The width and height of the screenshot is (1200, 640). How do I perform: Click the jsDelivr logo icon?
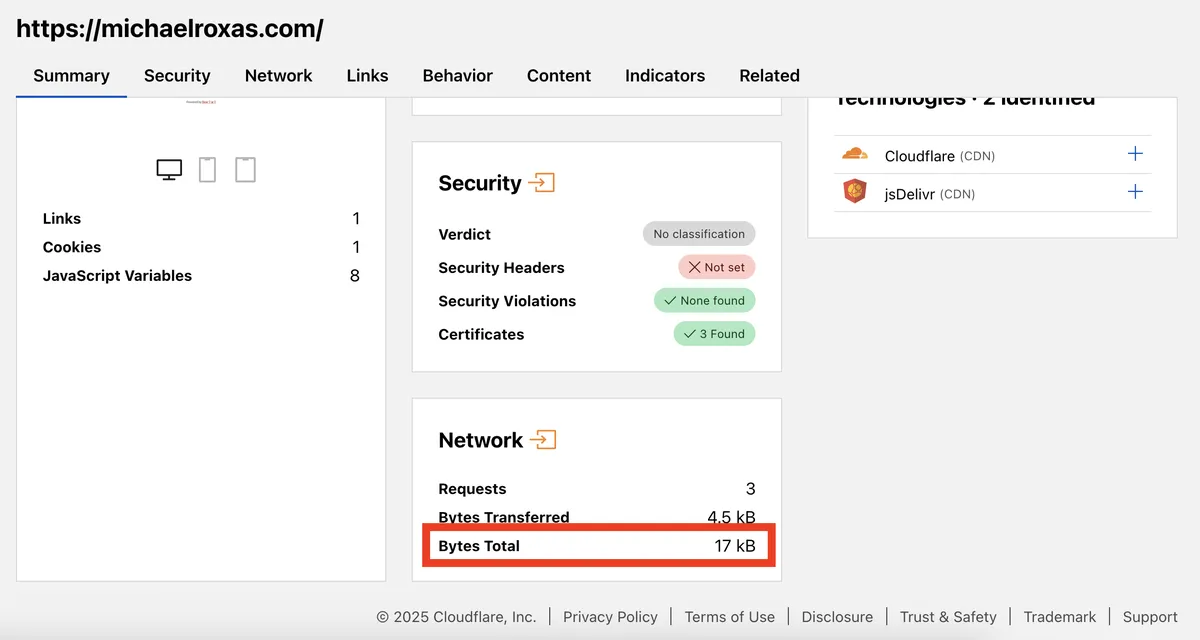tap(854, 192)
